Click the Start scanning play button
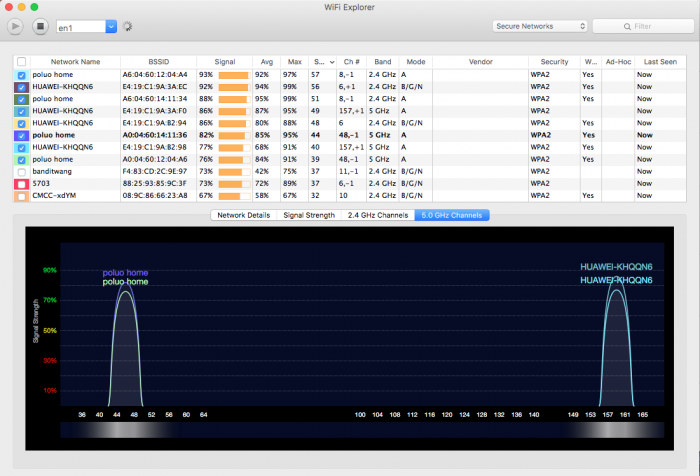The width and height of the screenshot is (700, 476). 16,26
